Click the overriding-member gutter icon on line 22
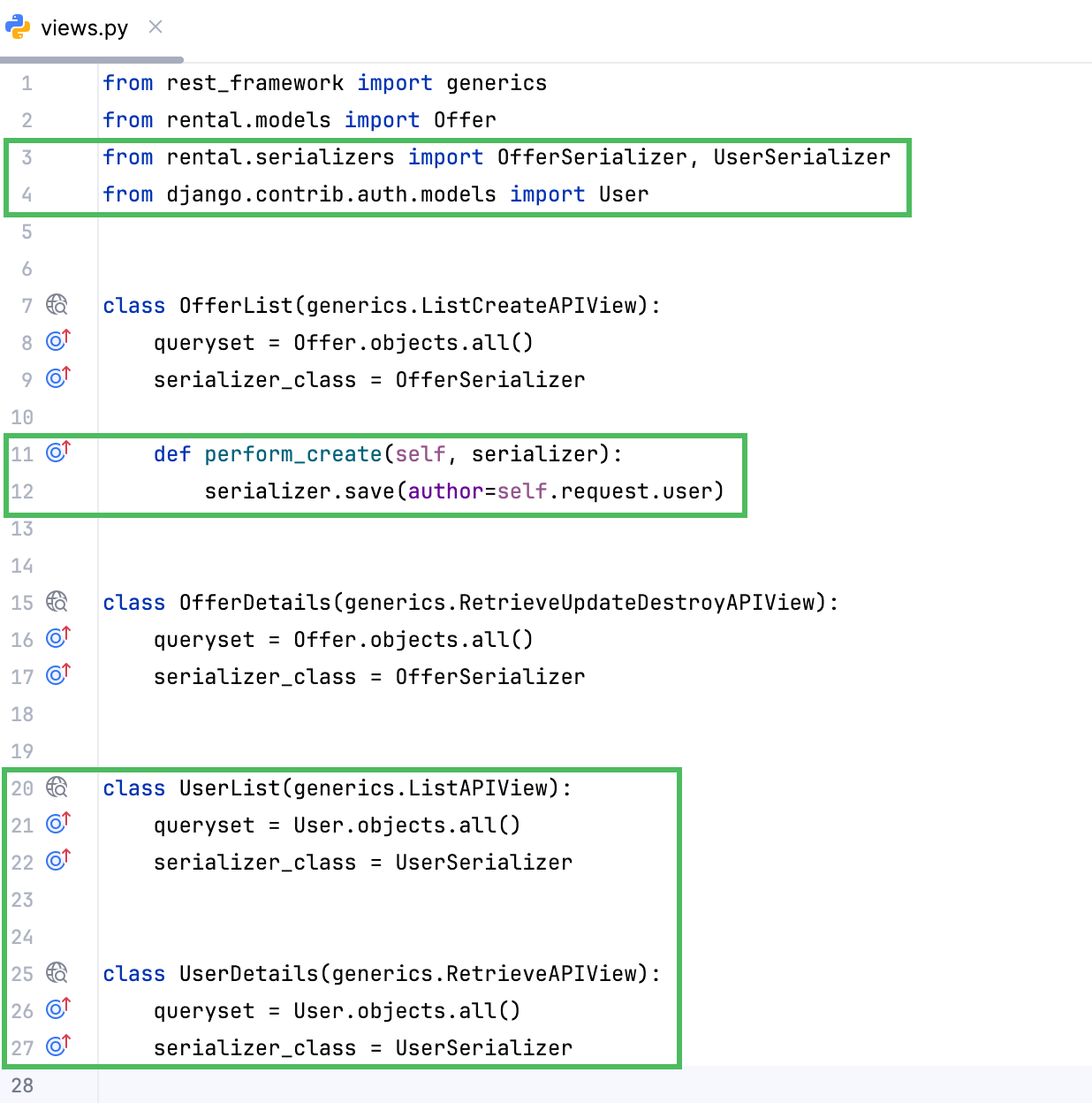1092x1103 pixels. pyautogui.click(x=57, y=862)
